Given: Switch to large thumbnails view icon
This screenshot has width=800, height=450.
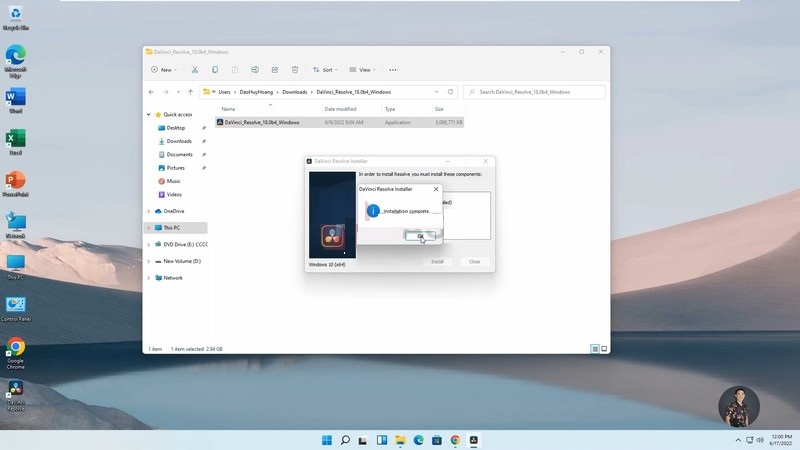Looking at the screenshot, I should pos(604,349).
